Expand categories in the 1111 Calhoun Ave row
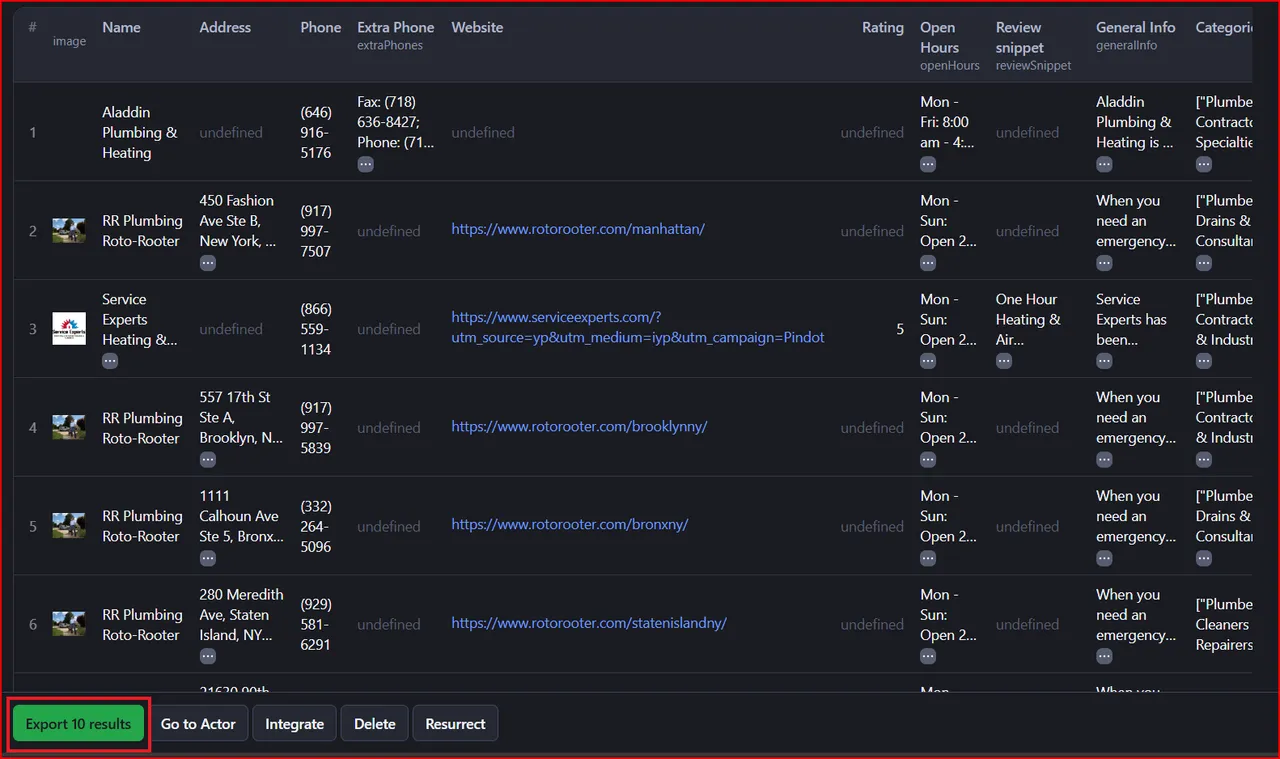Screen dimensions: 1280x759 (x=1204, y=558)
